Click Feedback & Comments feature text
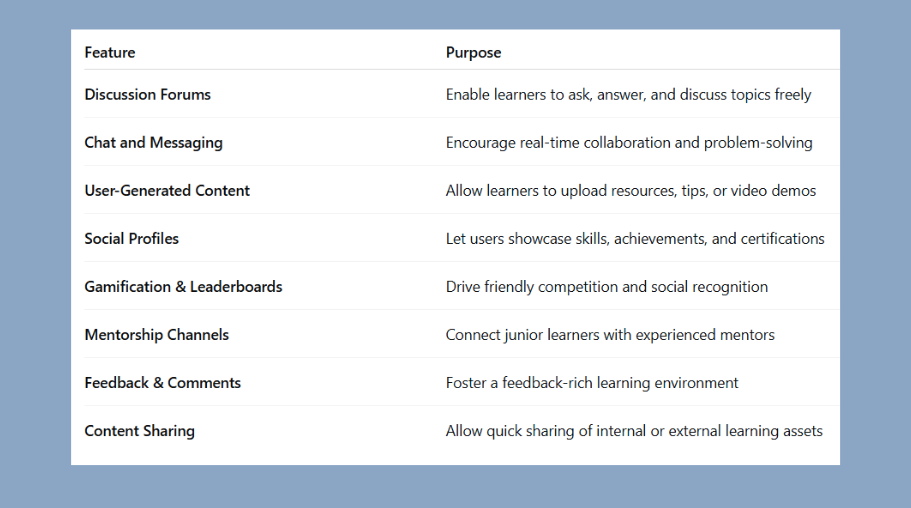Image resolution: width=911 pixels, height=508 pixels. tap(163, 382)
